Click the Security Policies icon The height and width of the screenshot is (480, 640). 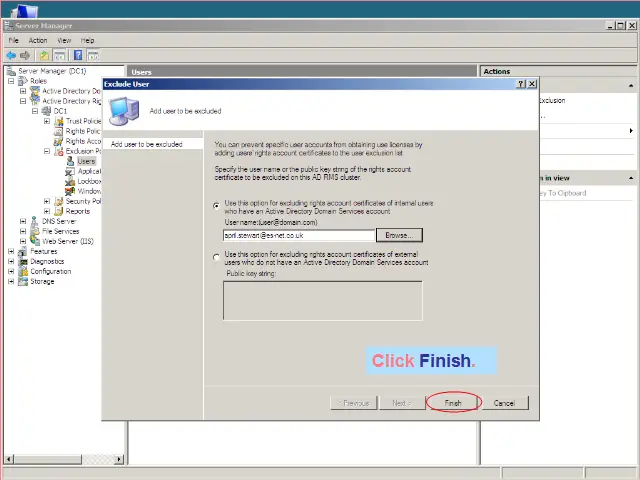pos(59,201)
